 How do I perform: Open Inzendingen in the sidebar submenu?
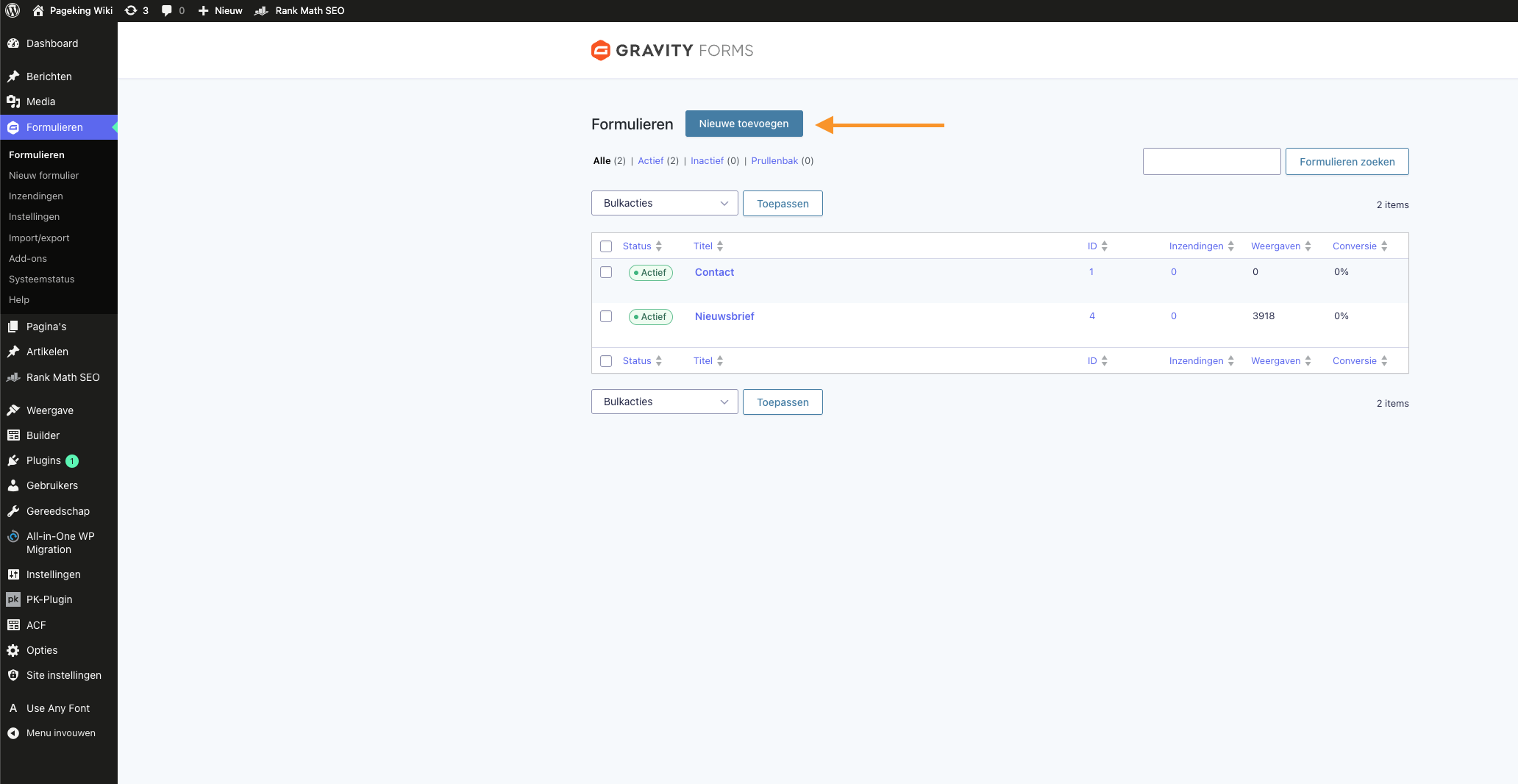(36, 196)
